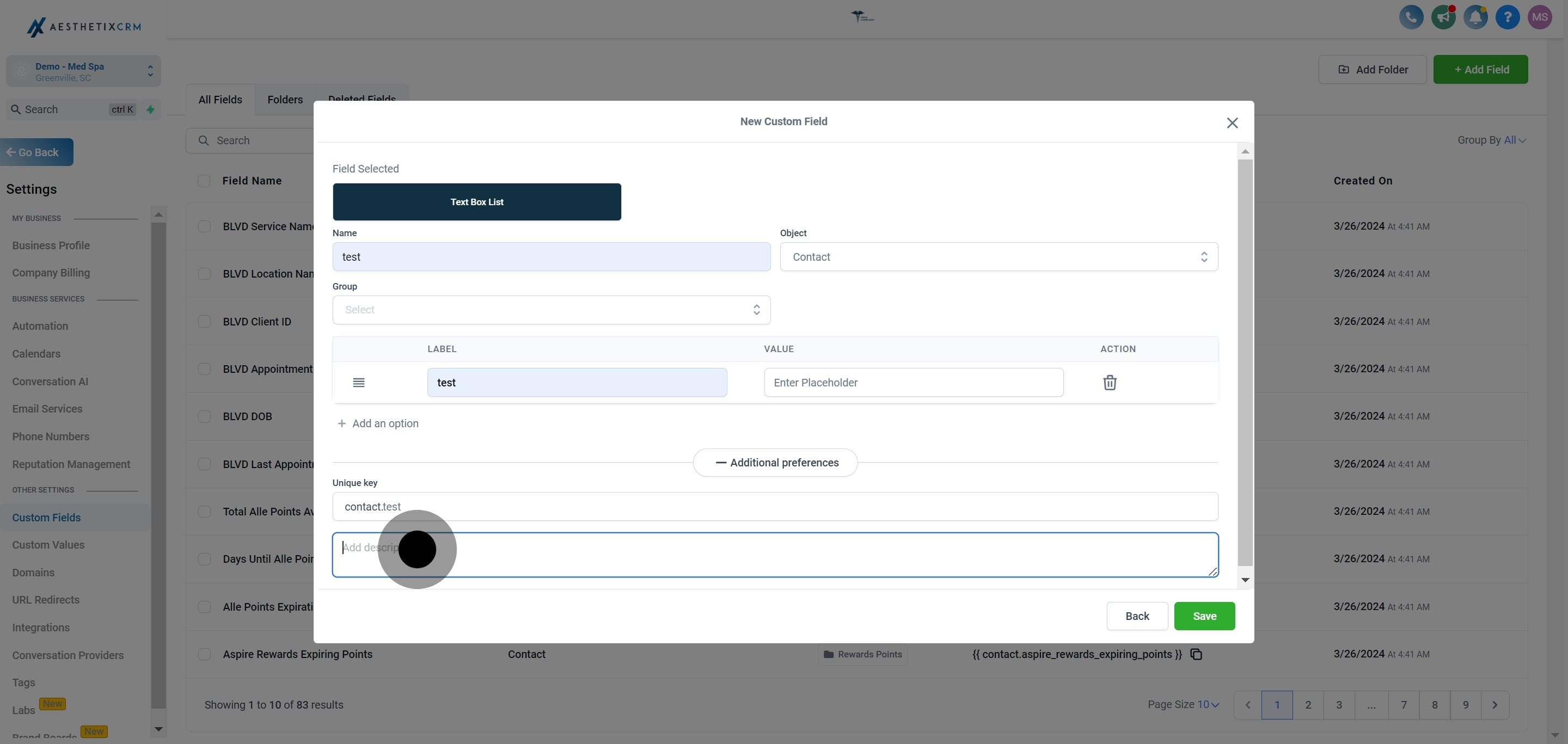1568x744 pixels.
Task: Open Custom Values in settings sidebar
Action: click(x=48, y=545)
